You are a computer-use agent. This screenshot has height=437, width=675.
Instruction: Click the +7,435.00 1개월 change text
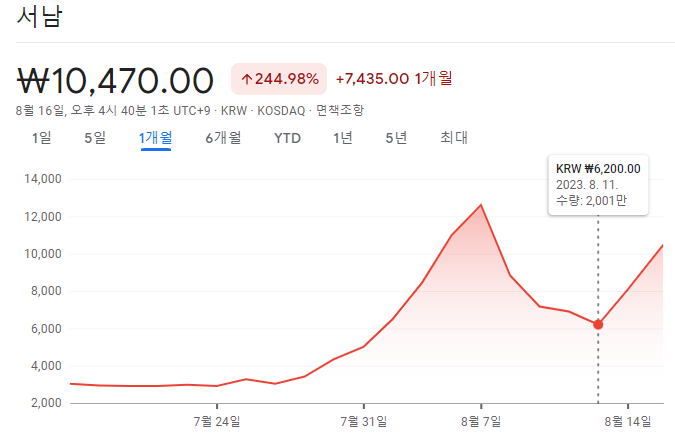[x=394, y=78]
